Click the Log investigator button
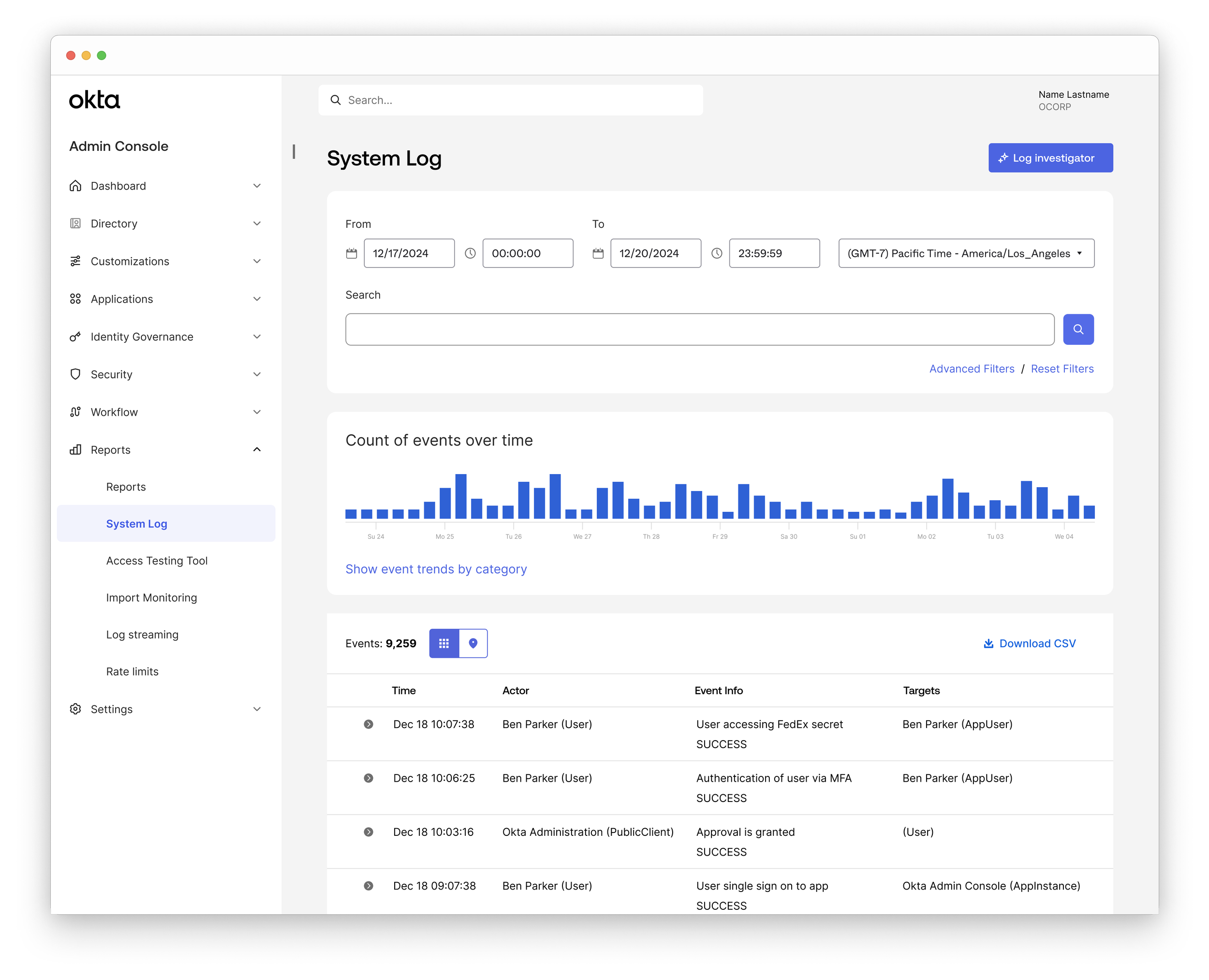 pos(1050,158)
